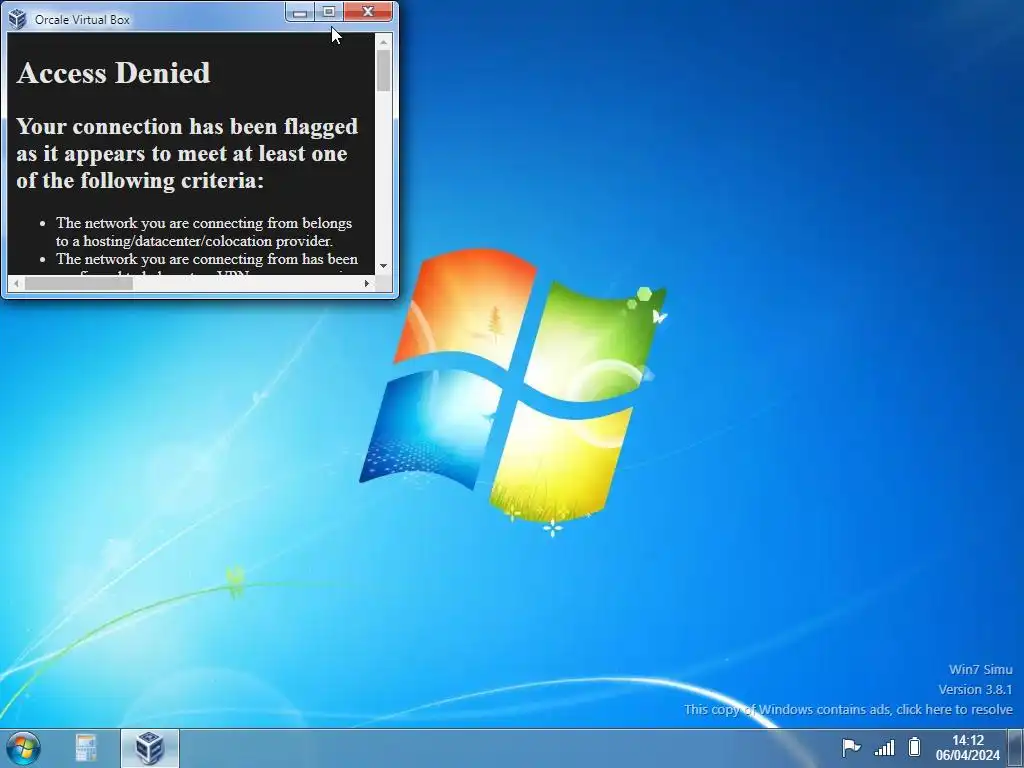
Task: Open the calculator taskbar icon
Action: 86,748
